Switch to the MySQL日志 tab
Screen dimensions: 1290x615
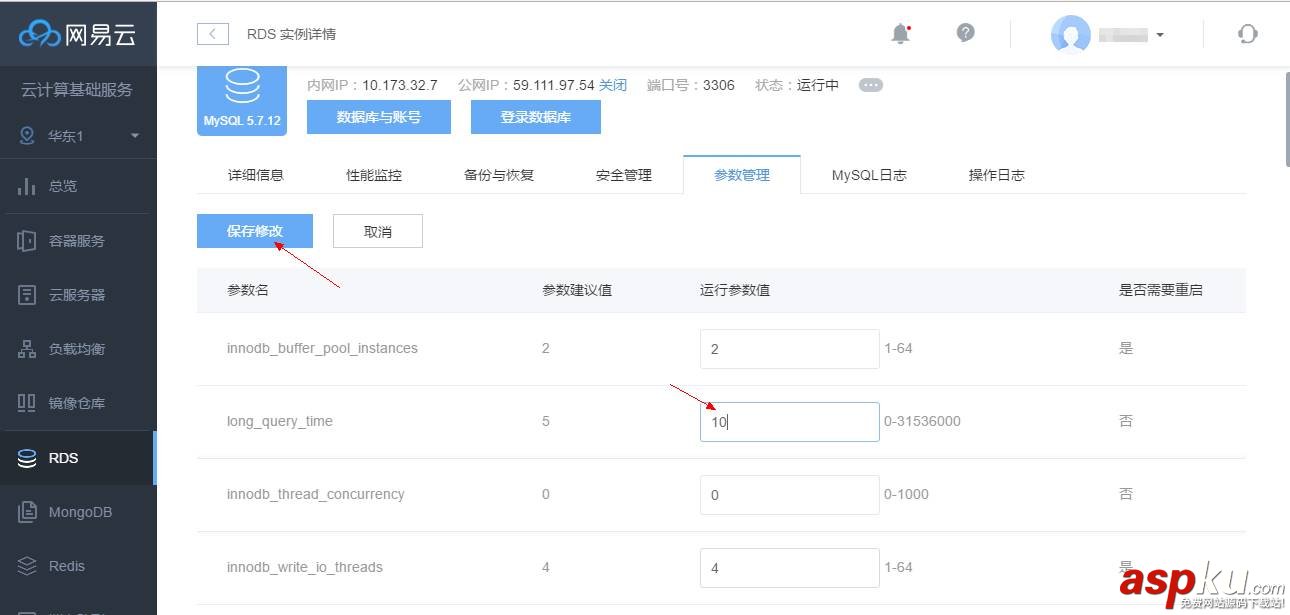[869, 175]
